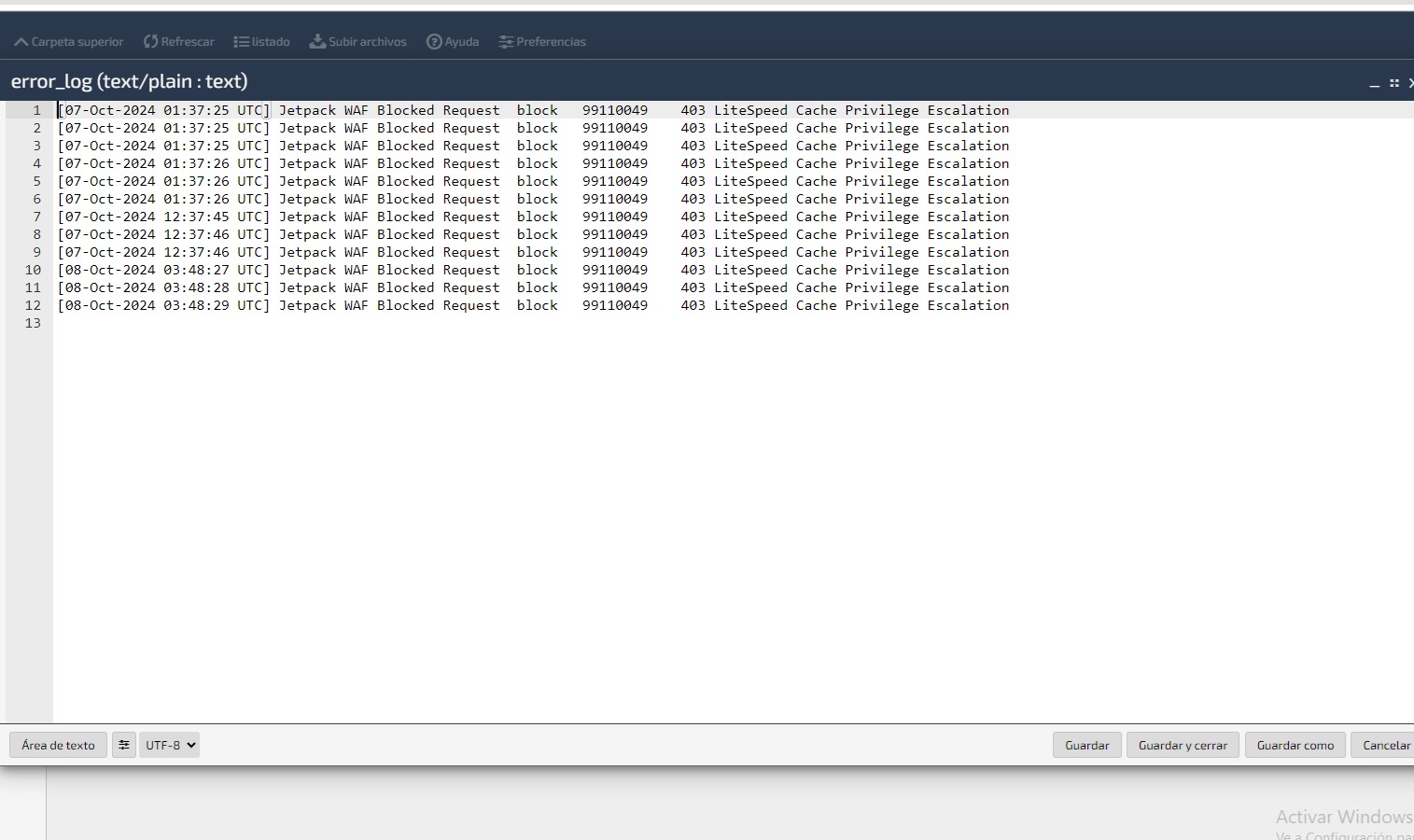
Task: Switch to listado view
Action: (x=261, y=42)
